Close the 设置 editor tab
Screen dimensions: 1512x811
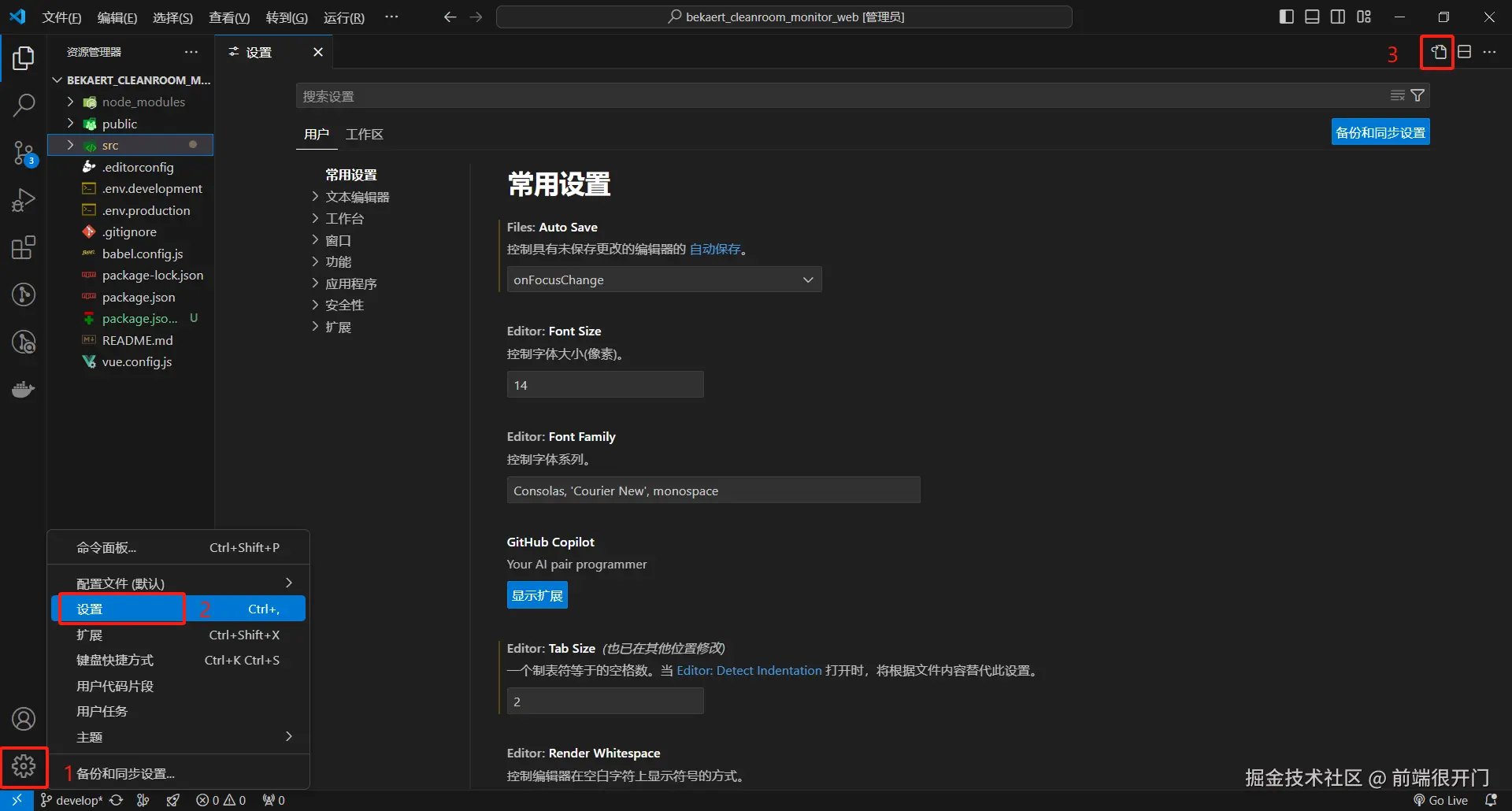(x=318, y=52)
